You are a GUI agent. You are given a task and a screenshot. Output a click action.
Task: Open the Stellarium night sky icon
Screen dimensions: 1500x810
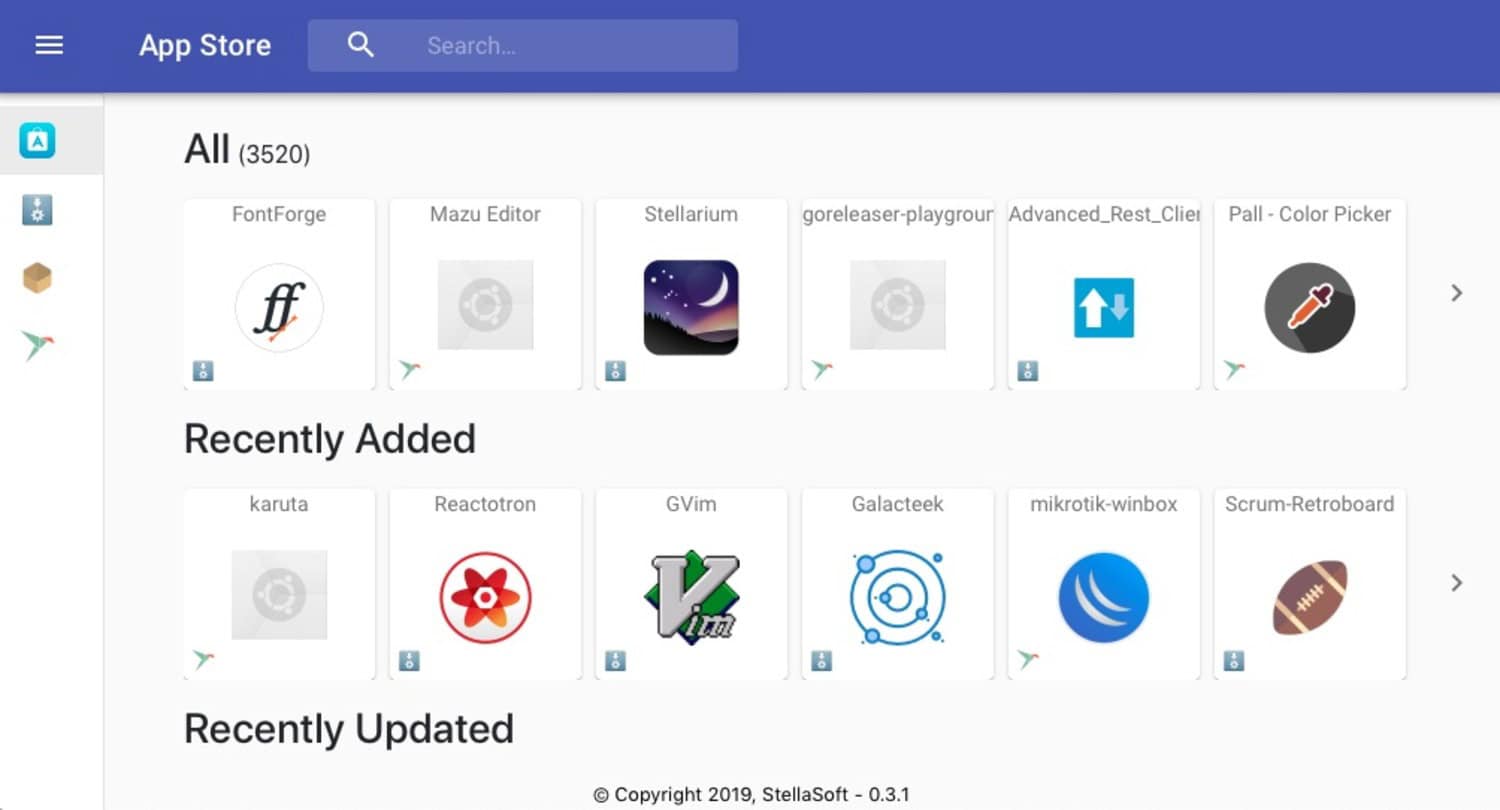click(x=691, y=307)
